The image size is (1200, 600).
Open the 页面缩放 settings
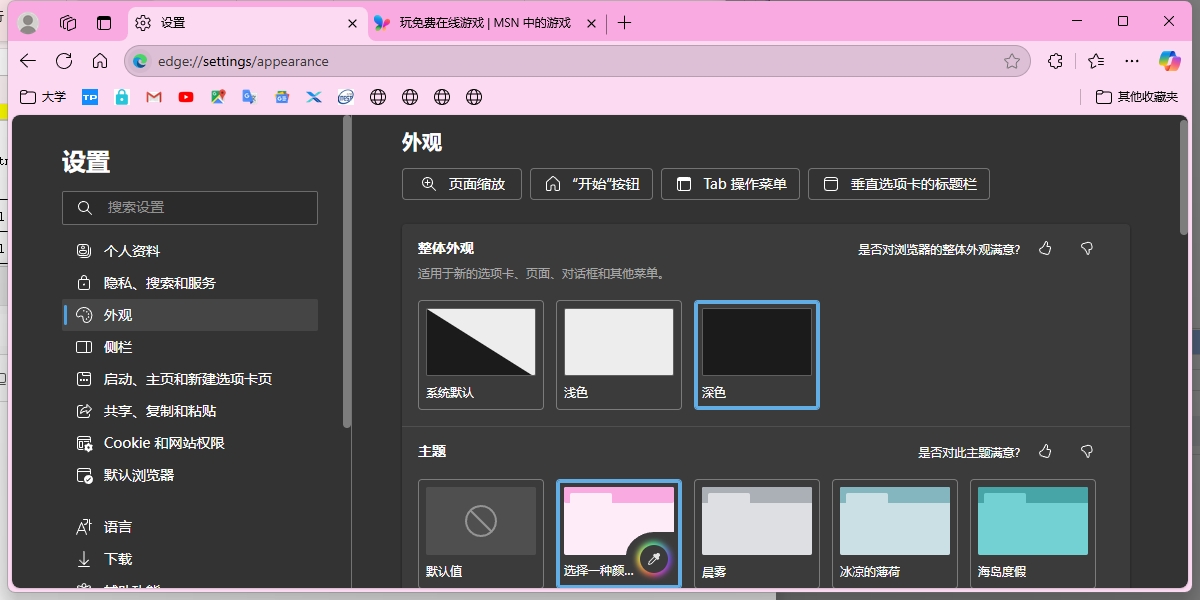pyautogui.click(x=461, y=183)
